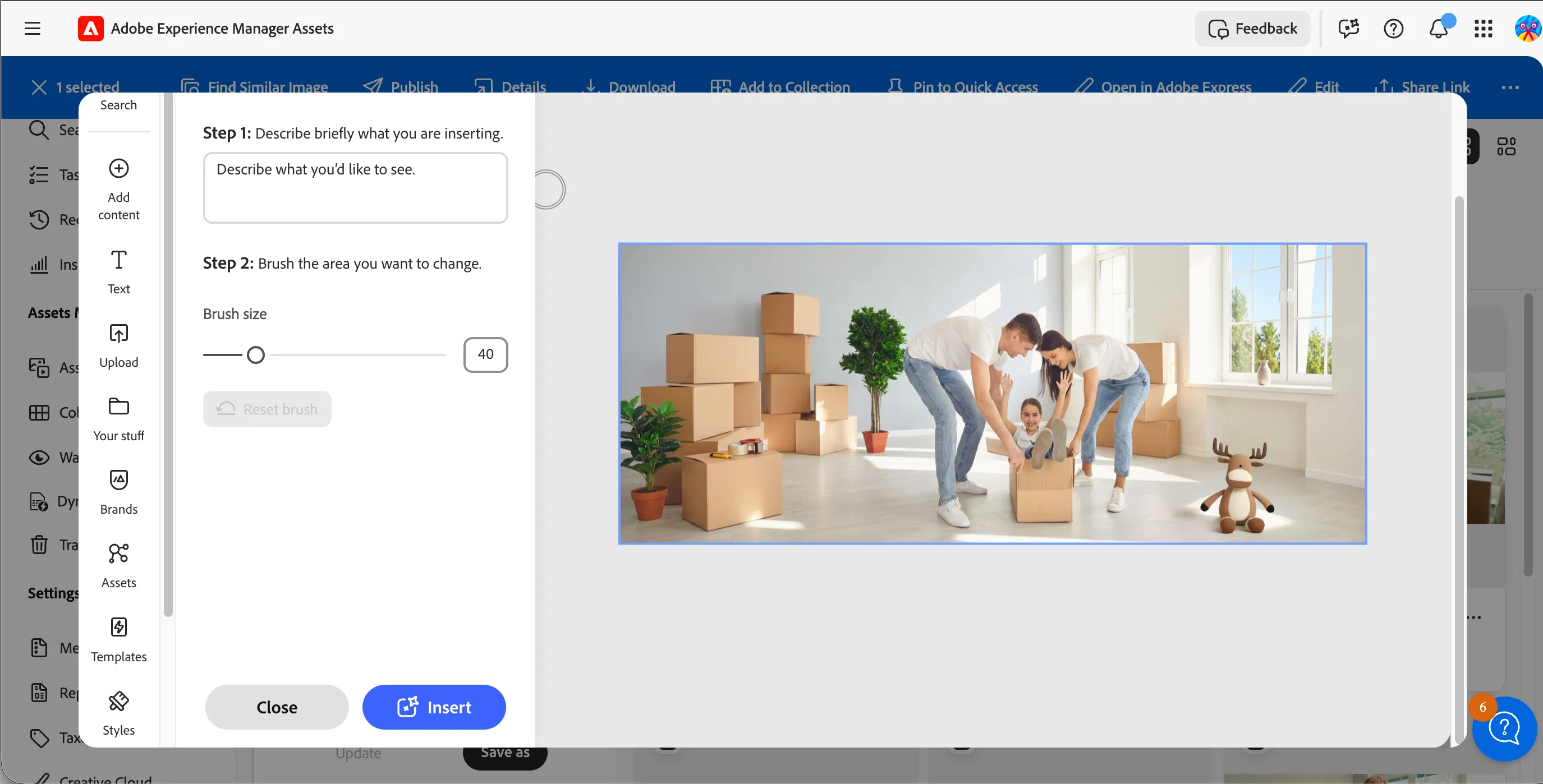Open Styles panel
Image resolution: width=1543 pixels, height=784 pixels.
118,714
